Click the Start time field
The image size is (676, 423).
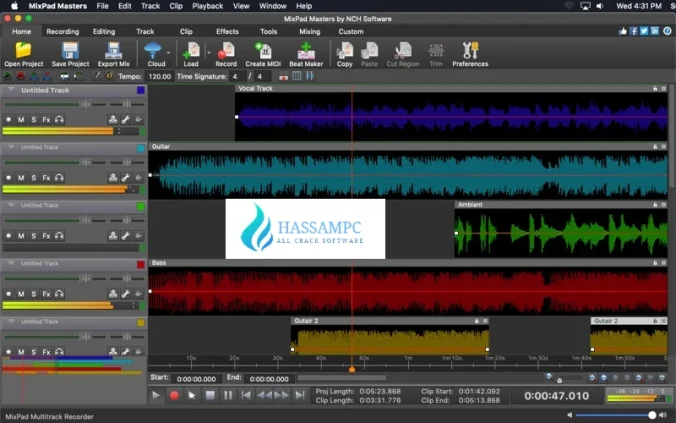click(196, 379)
